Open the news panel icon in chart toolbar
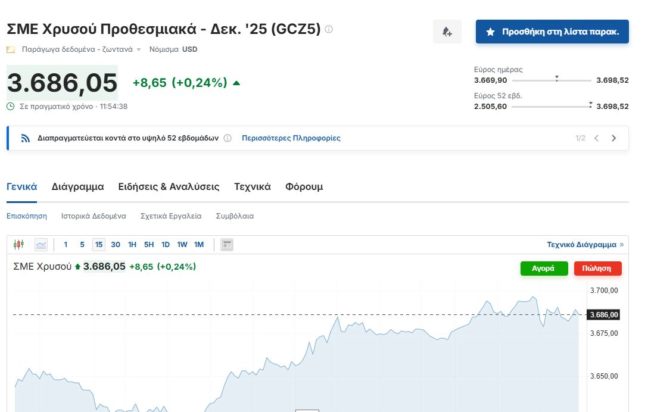 [x=227, y=244]
